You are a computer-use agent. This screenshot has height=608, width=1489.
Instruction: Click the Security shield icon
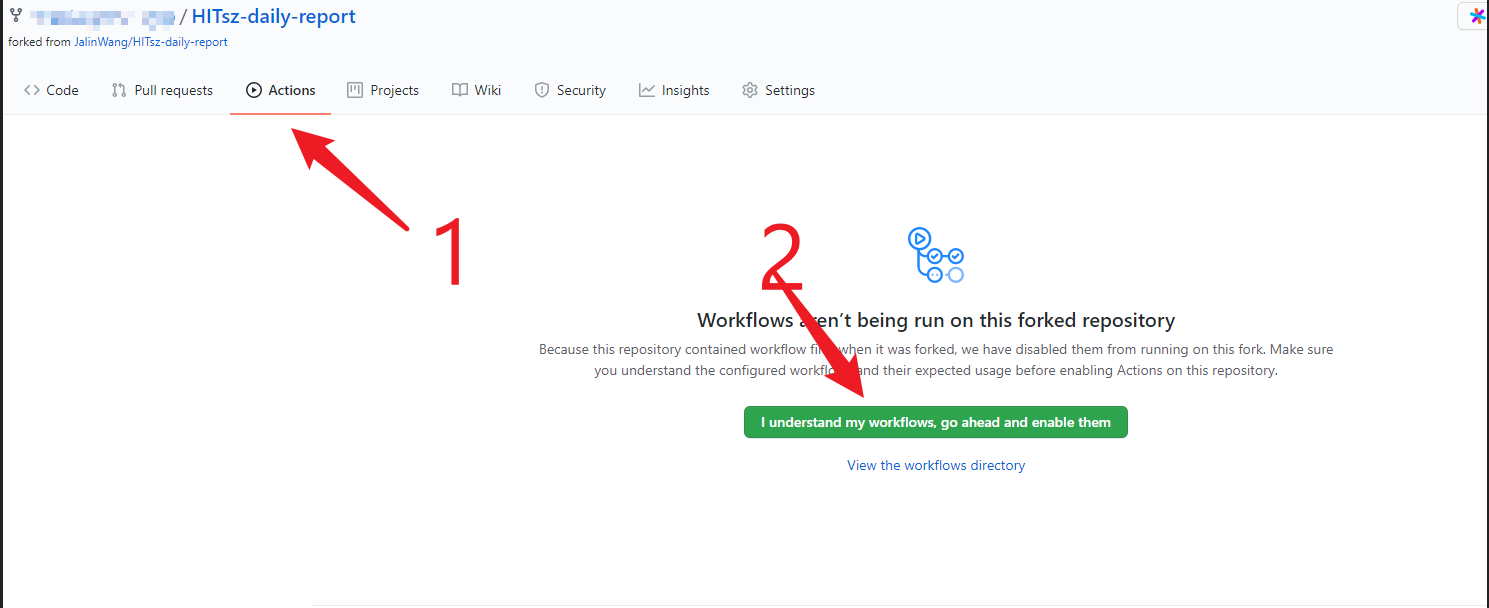coord(542,90)
